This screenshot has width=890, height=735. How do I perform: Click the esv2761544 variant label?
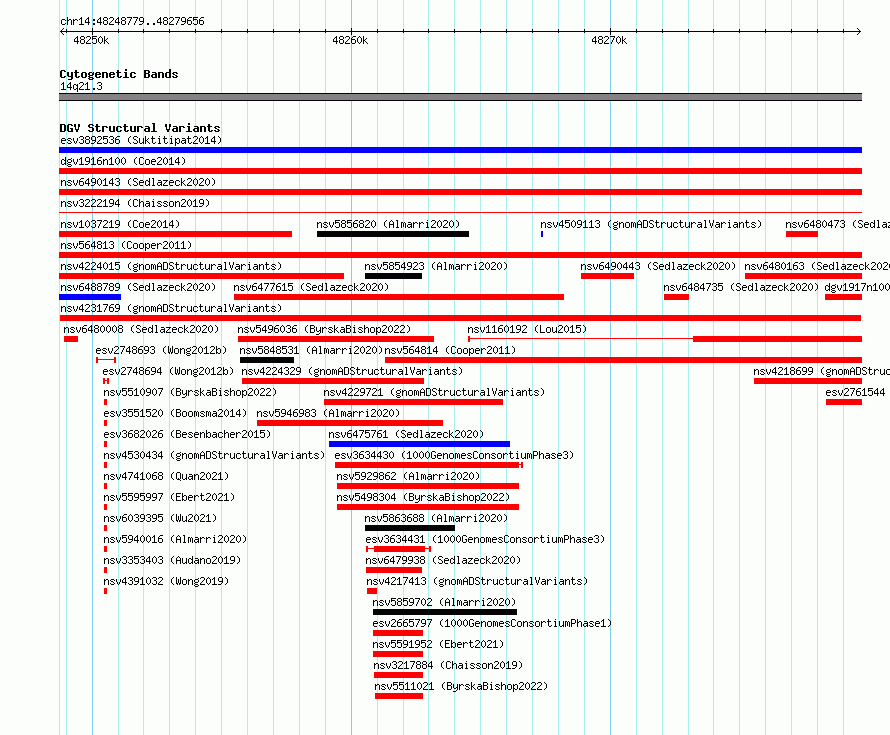855,392
